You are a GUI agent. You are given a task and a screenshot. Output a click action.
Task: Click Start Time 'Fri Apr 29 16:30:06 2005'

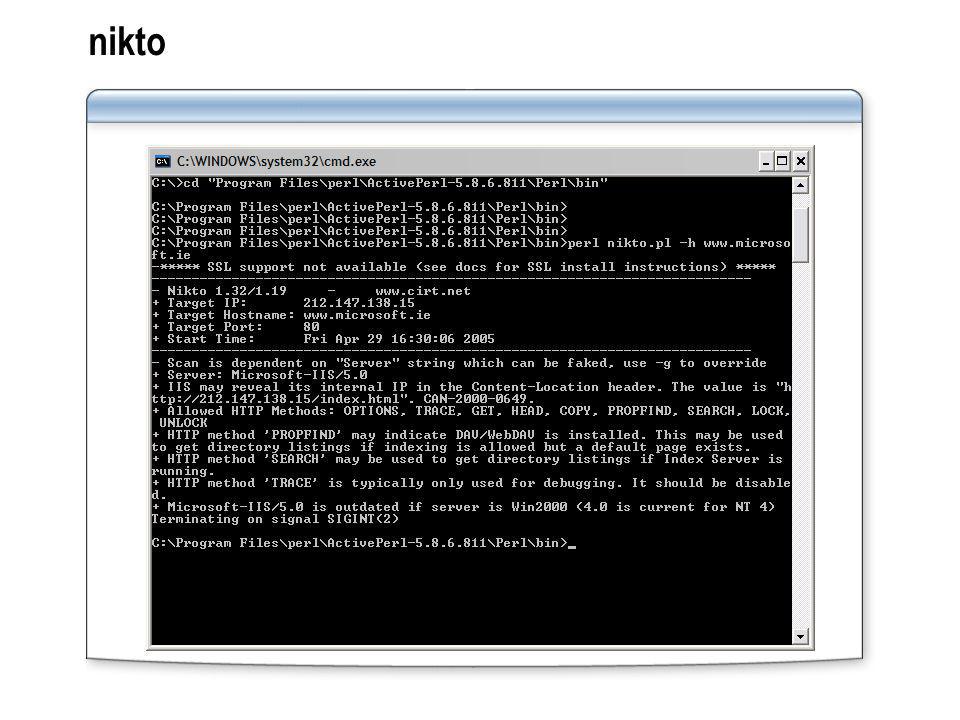(399, 339)
